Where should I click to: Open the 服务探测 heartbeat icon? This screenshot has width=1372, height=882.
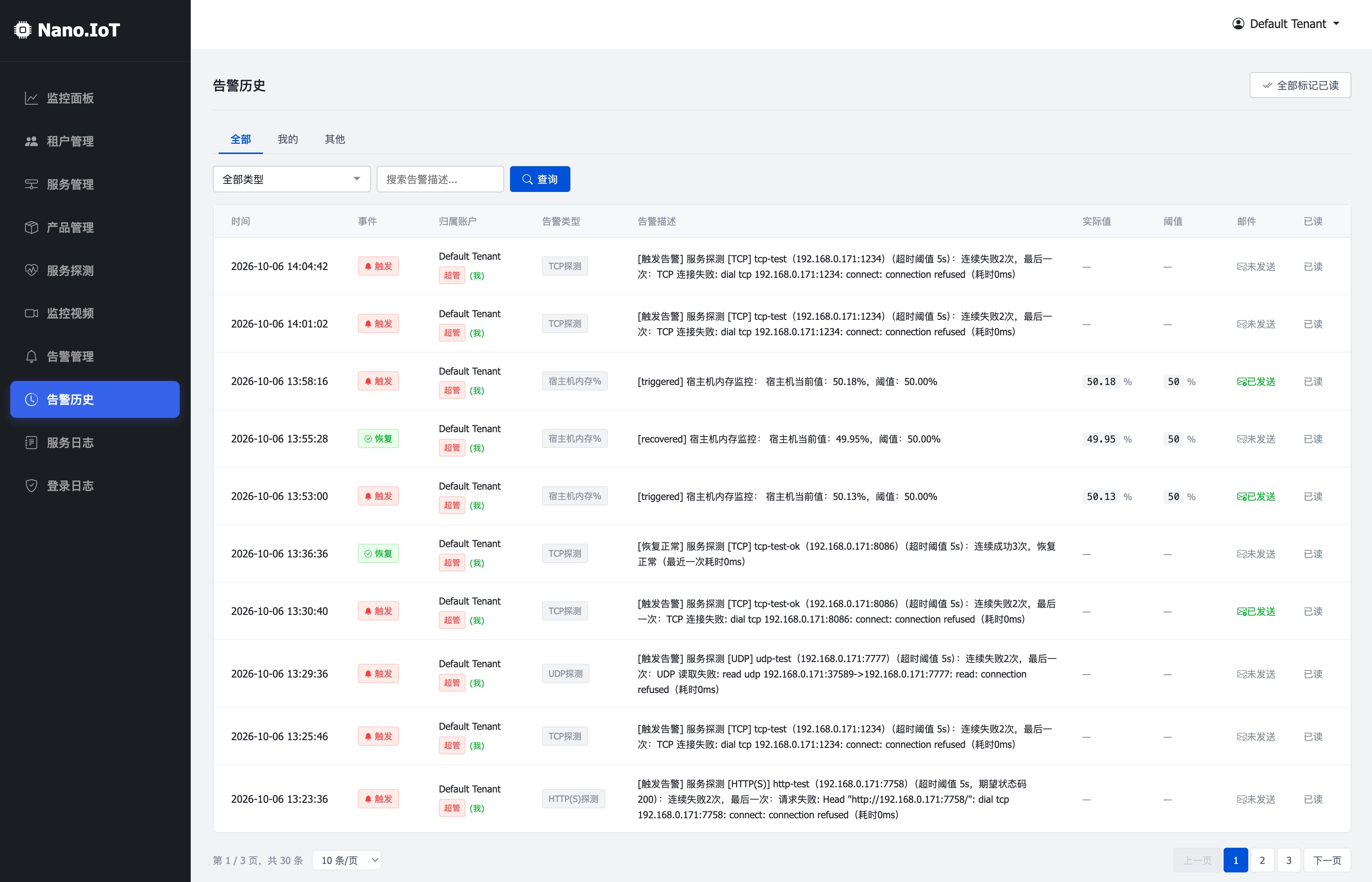pyautogui.click(x=31, y=270)
